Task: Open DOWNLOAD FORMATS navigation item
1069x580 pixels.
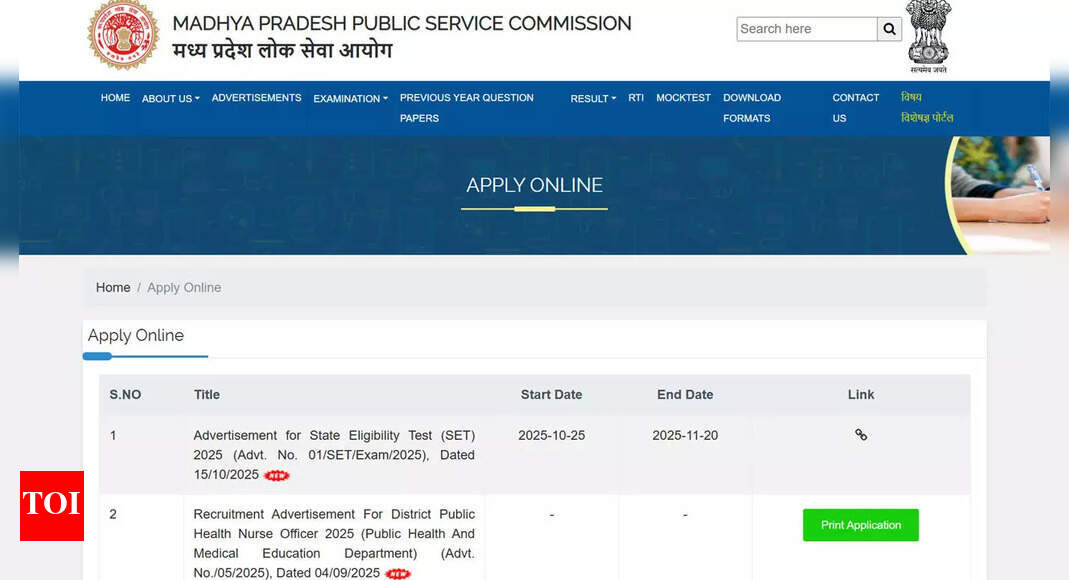Action: pos(752,108)
